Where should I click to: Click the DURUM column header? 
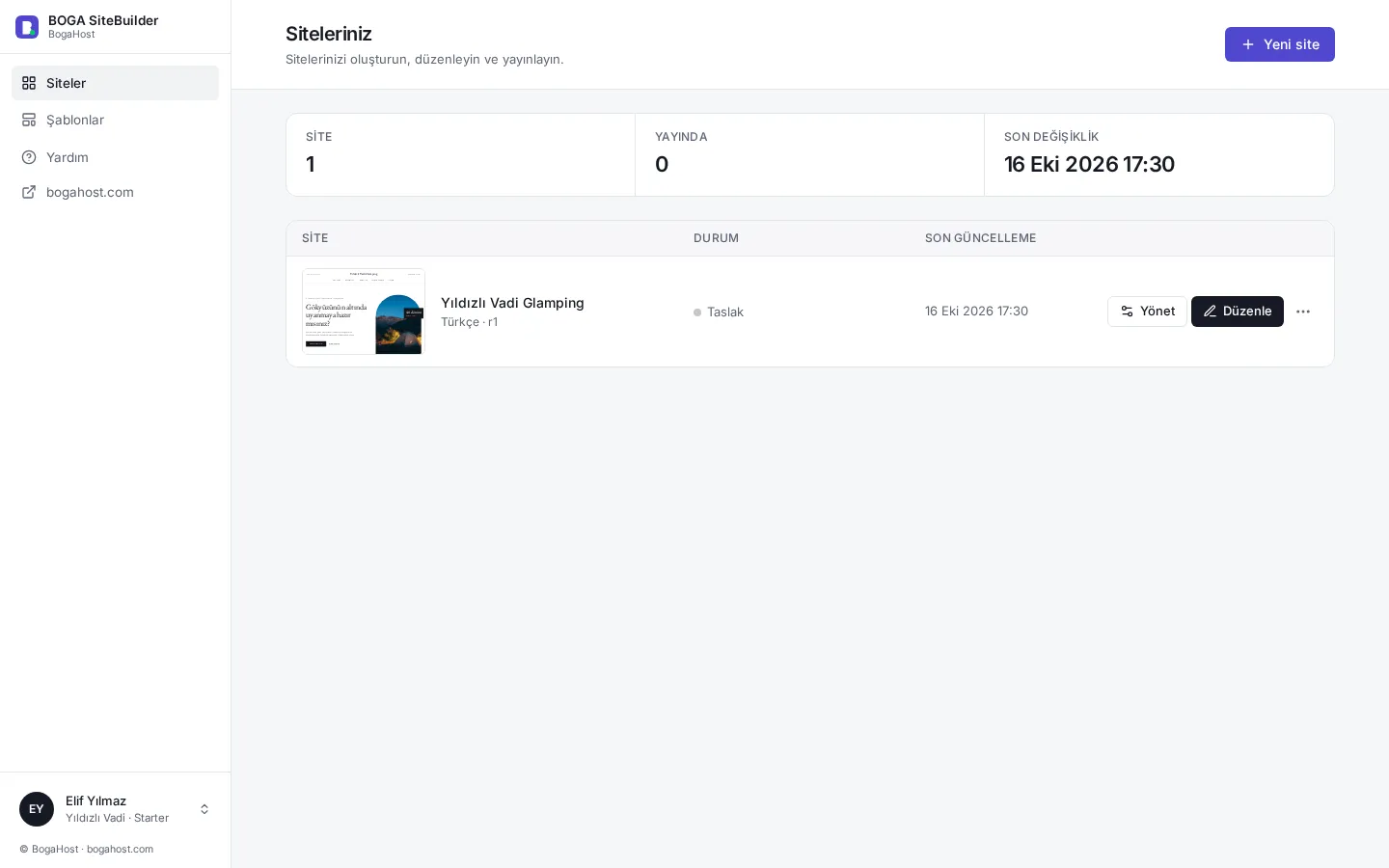click(x=716, y=238)
